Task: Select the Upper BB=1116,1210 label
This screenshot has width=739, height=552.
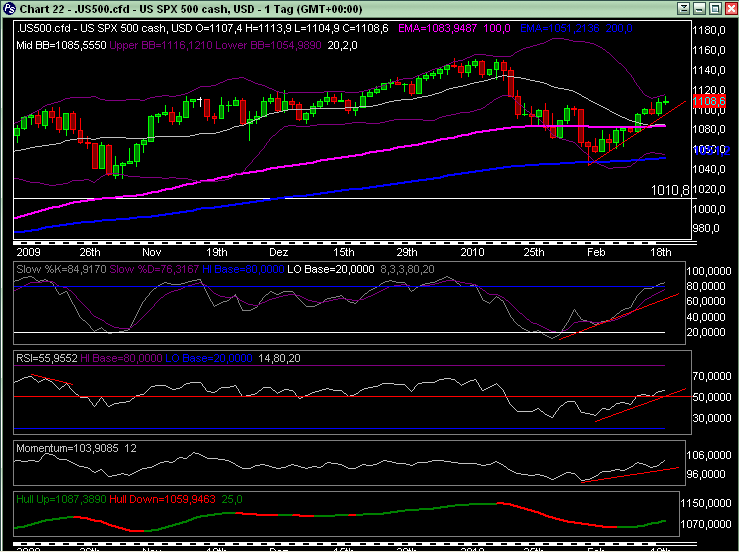Action: pos(159,45)
